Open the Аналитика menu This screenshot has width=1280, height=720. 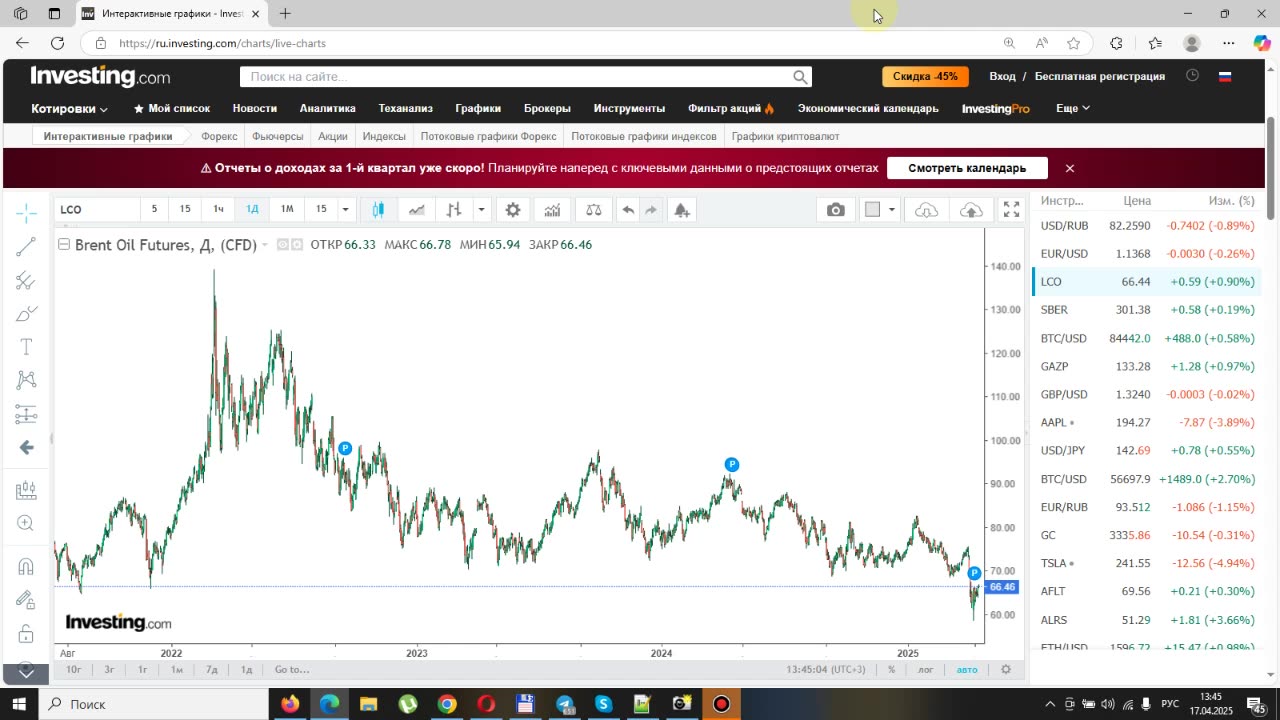pyautogui.click(x=327, y=108)
